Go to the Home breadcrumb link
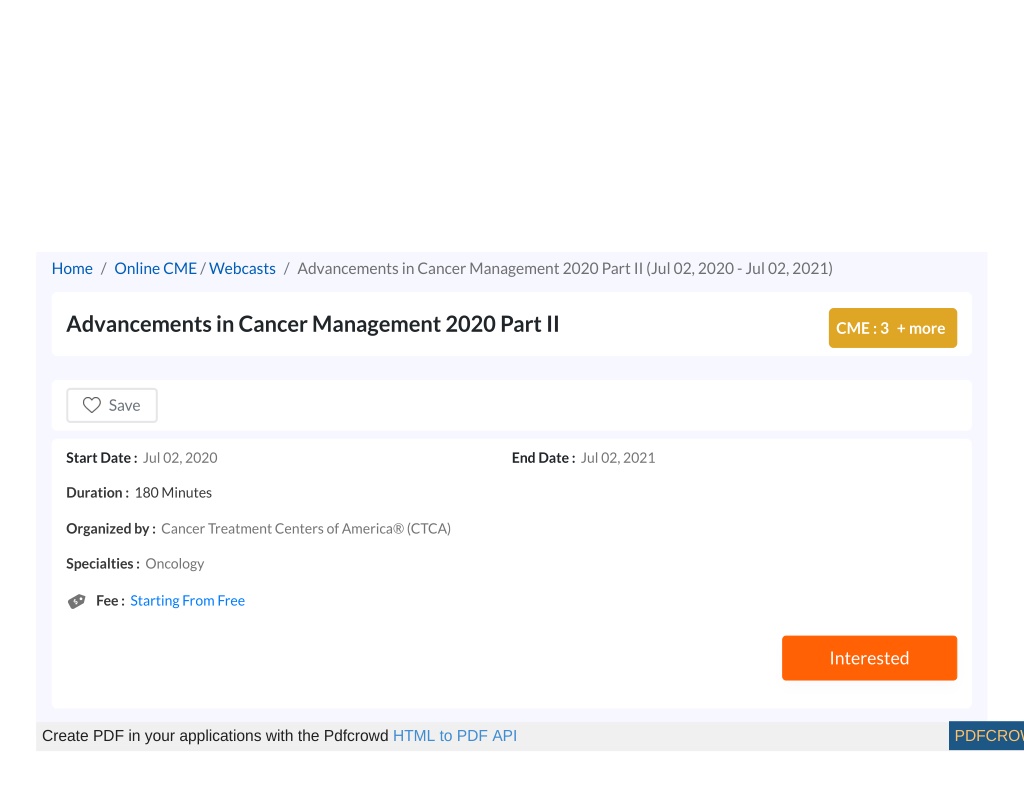Image resolution: width=1024 pixels, height=791 pixels. (72, 268)
